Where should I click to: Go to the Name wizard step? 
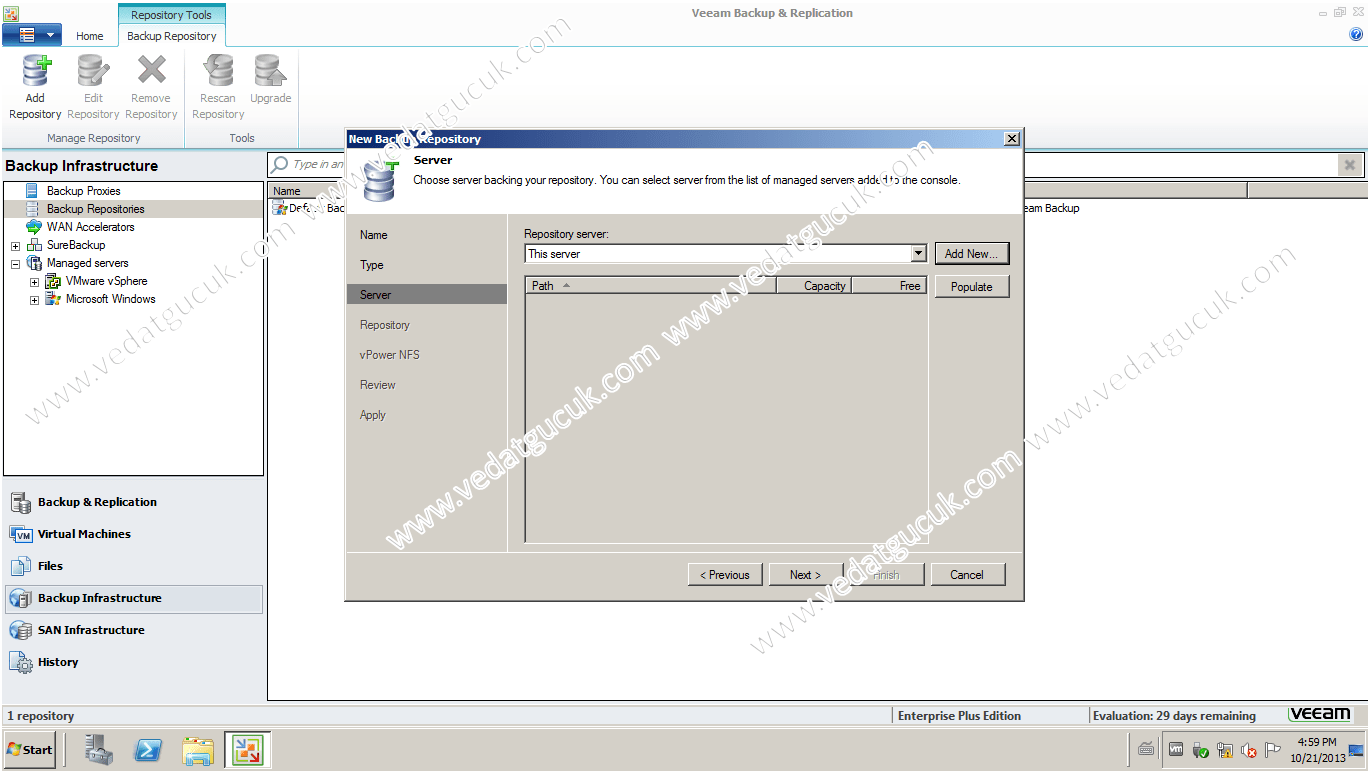pyautogui.click(x=373, y=235)
